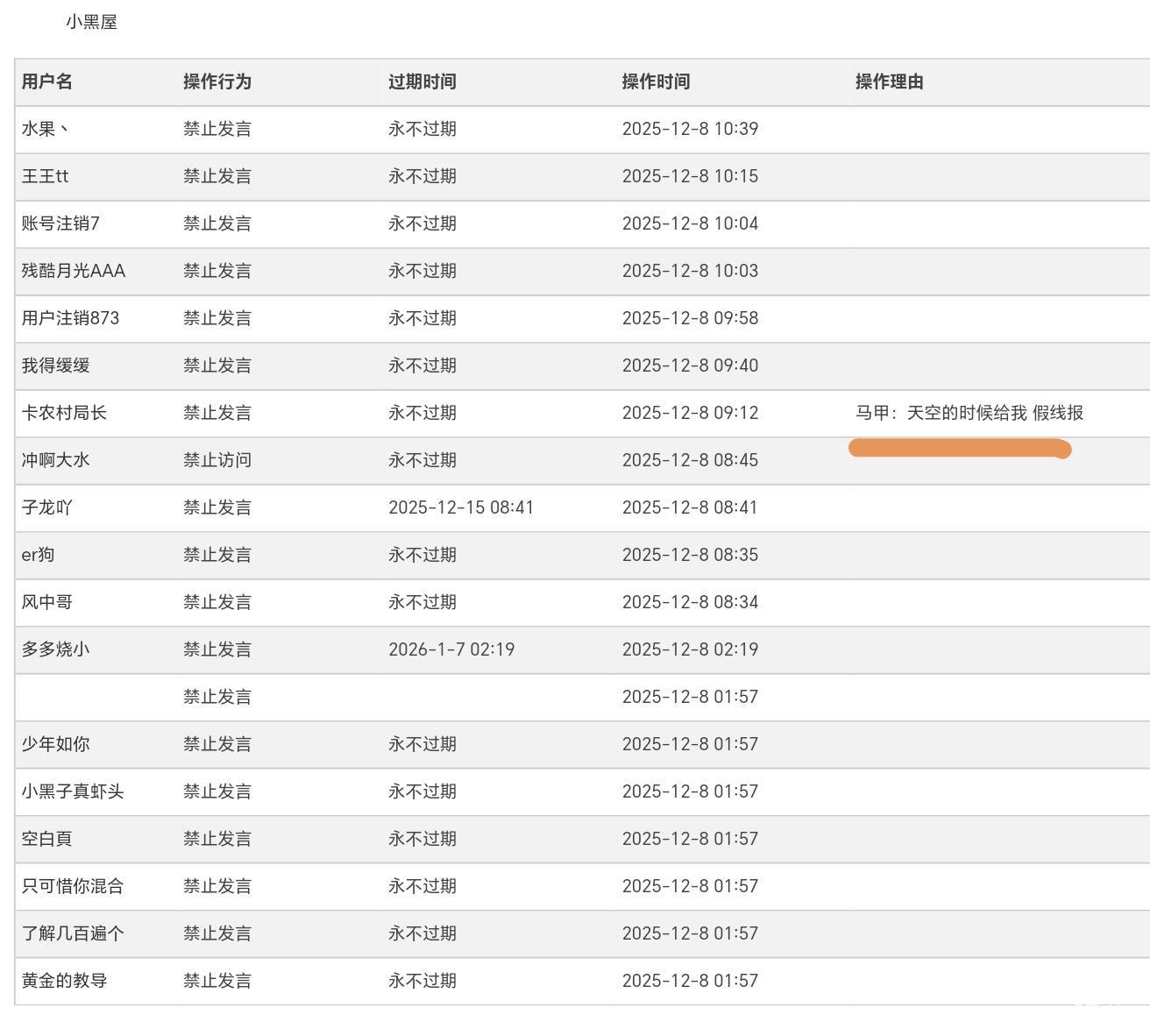This screenshot has width=1150, height=1036.
Task: Click the 操作理由 column header
Action: coord(889,82)
